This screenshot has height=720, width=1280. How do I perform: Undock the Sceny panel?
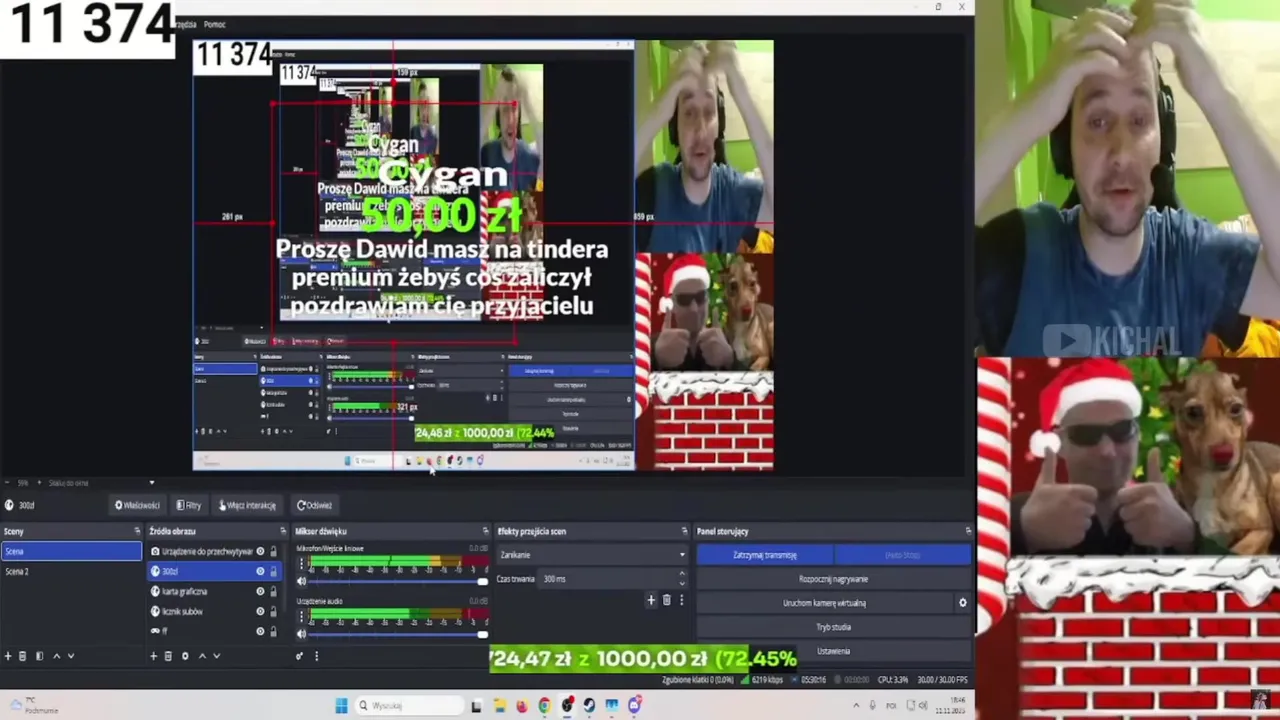click(x=137, y=531)
